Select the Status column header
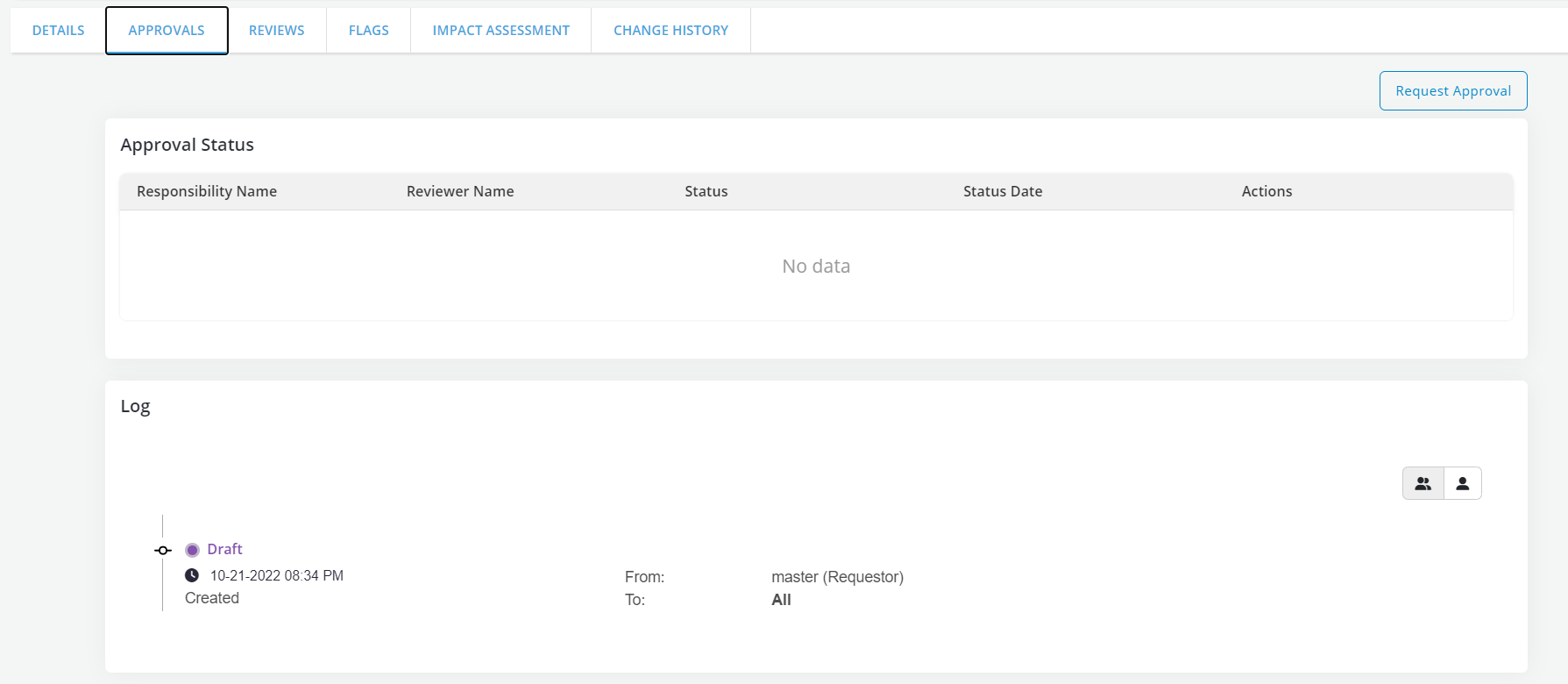This screenshot has width=1568, height=684. pos(706,191)
